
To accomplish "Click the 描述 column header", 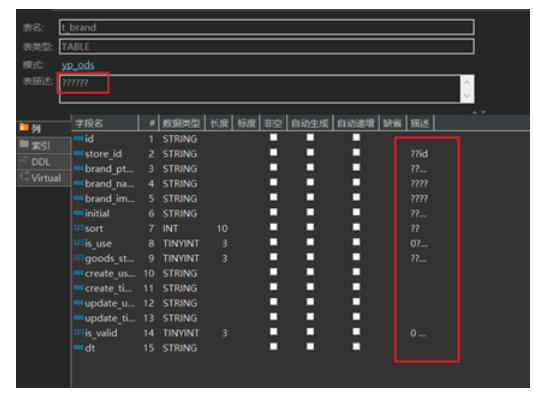I will pyautogui.click(x=420, y=123).
